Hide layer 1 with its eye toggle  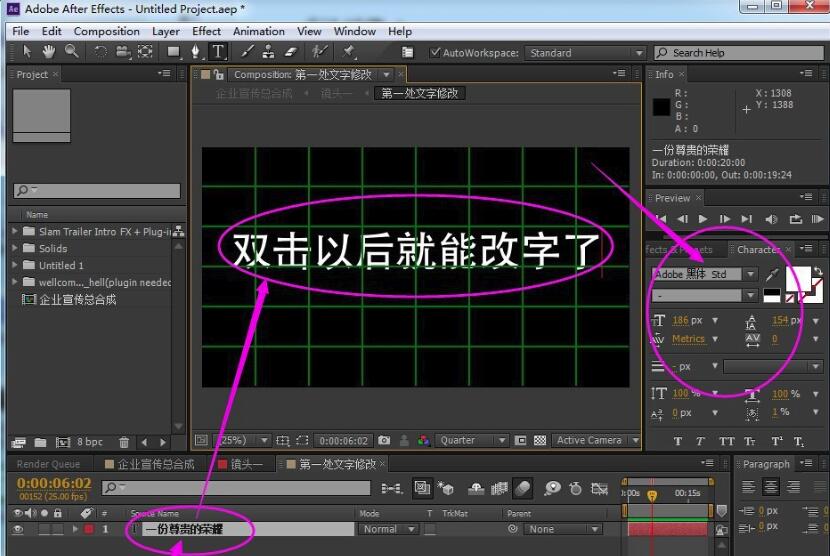click(x=18, y=529)
